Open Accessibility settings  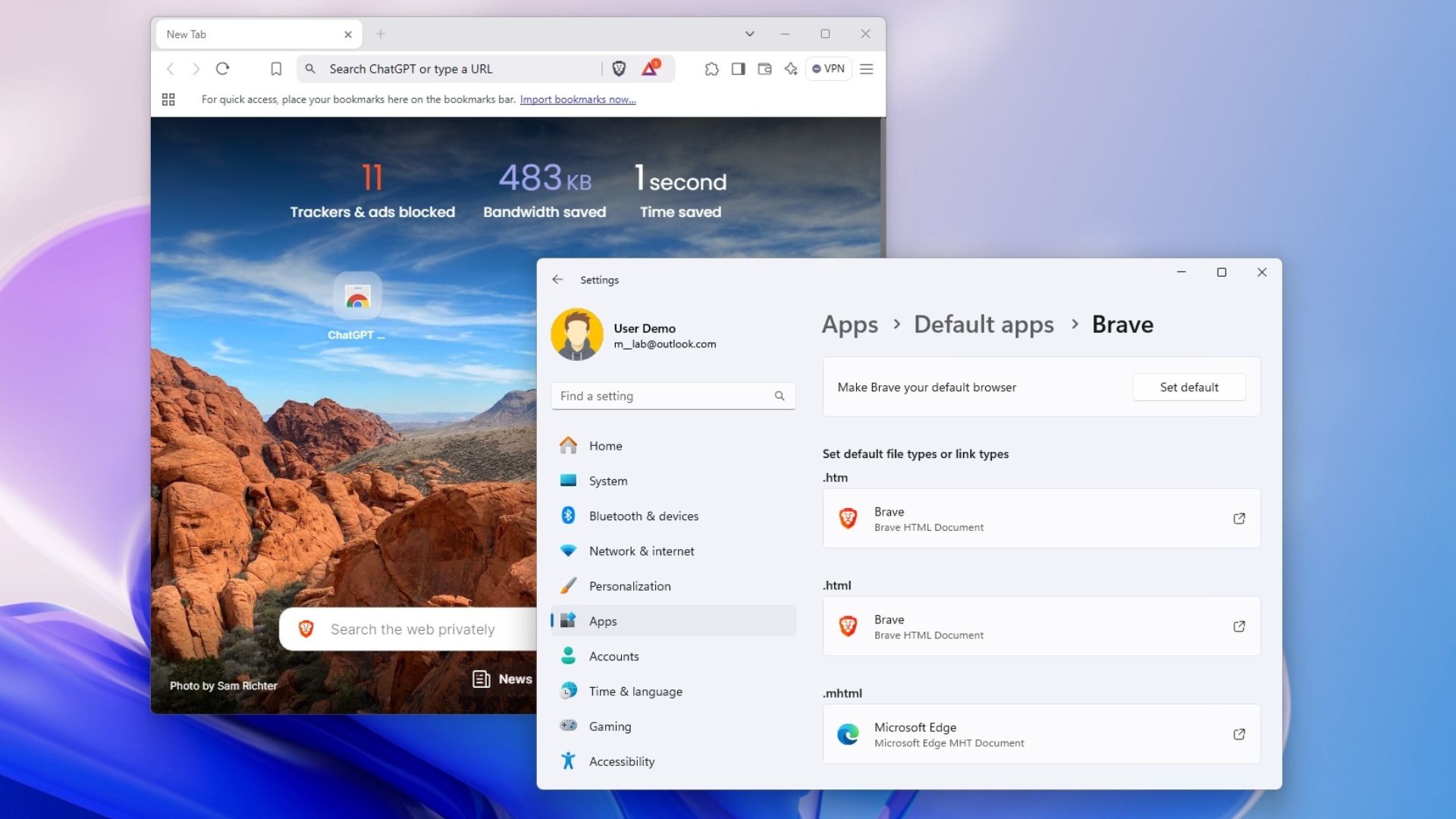(673, 761)
